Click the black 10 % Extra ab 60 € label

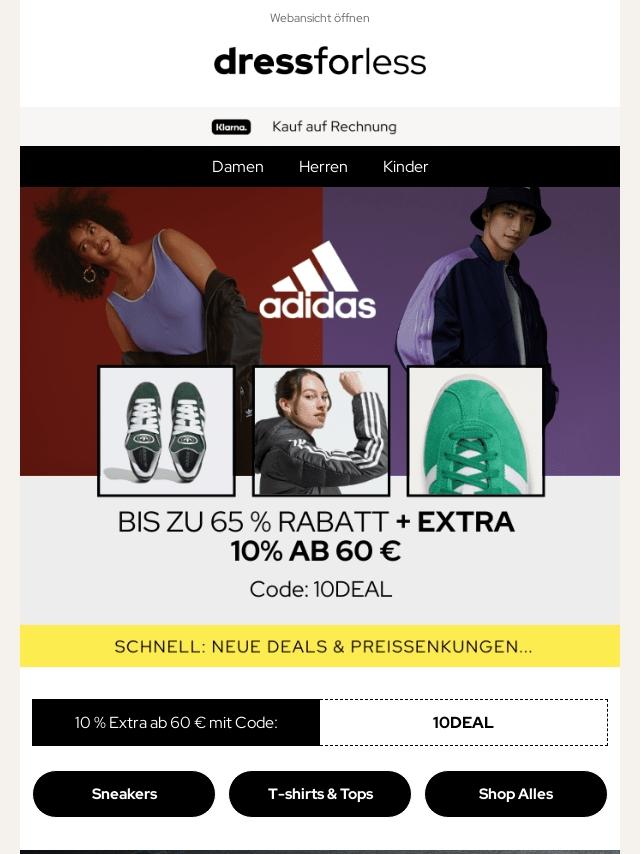coord(176,722)
